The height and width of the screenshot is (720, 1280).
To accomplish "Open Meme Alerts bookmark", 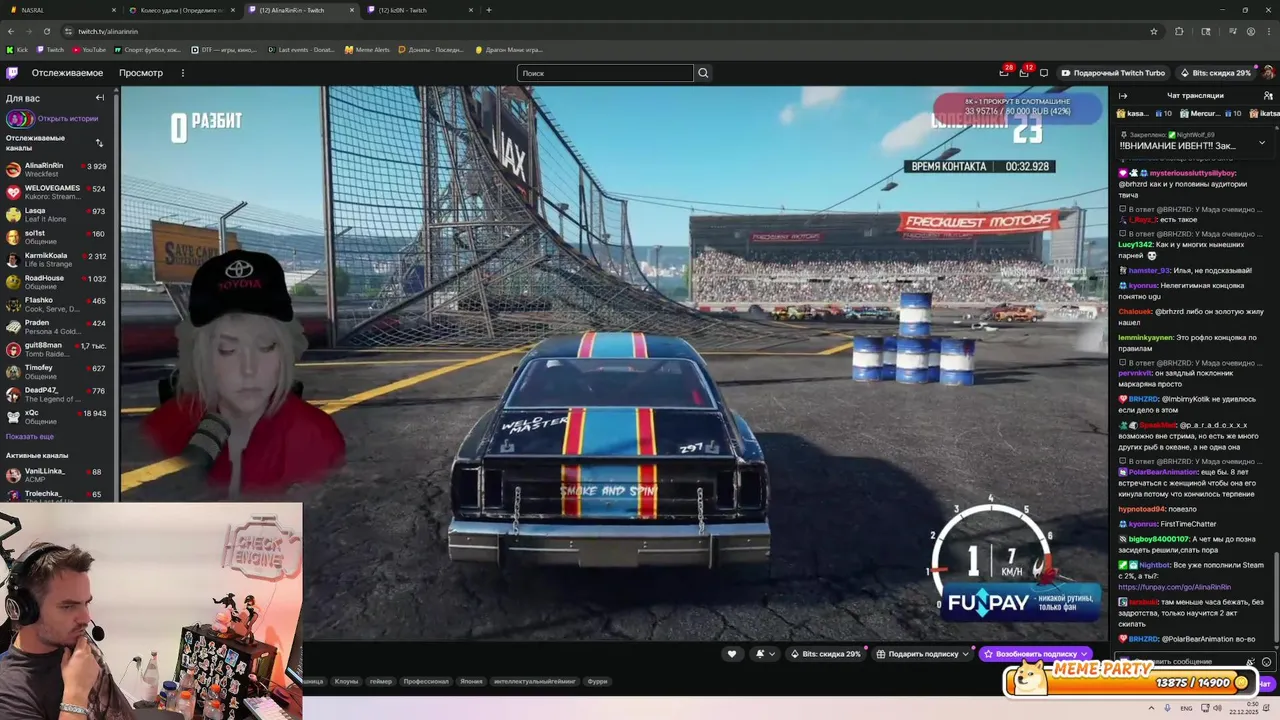I will [x=368, y=49].
